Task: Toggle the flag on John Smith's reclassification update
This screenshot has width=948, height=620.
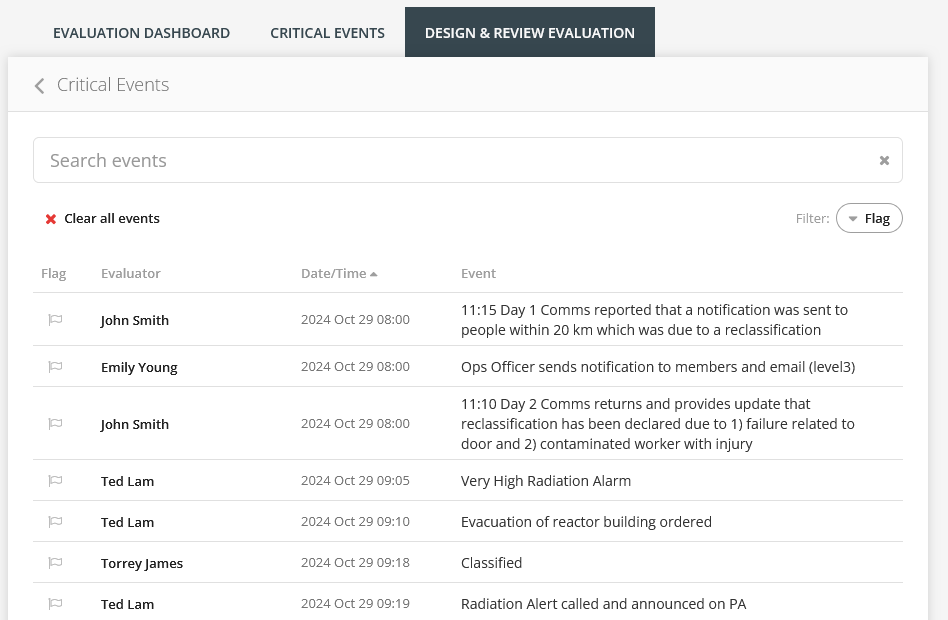Action: click(55, 423)
